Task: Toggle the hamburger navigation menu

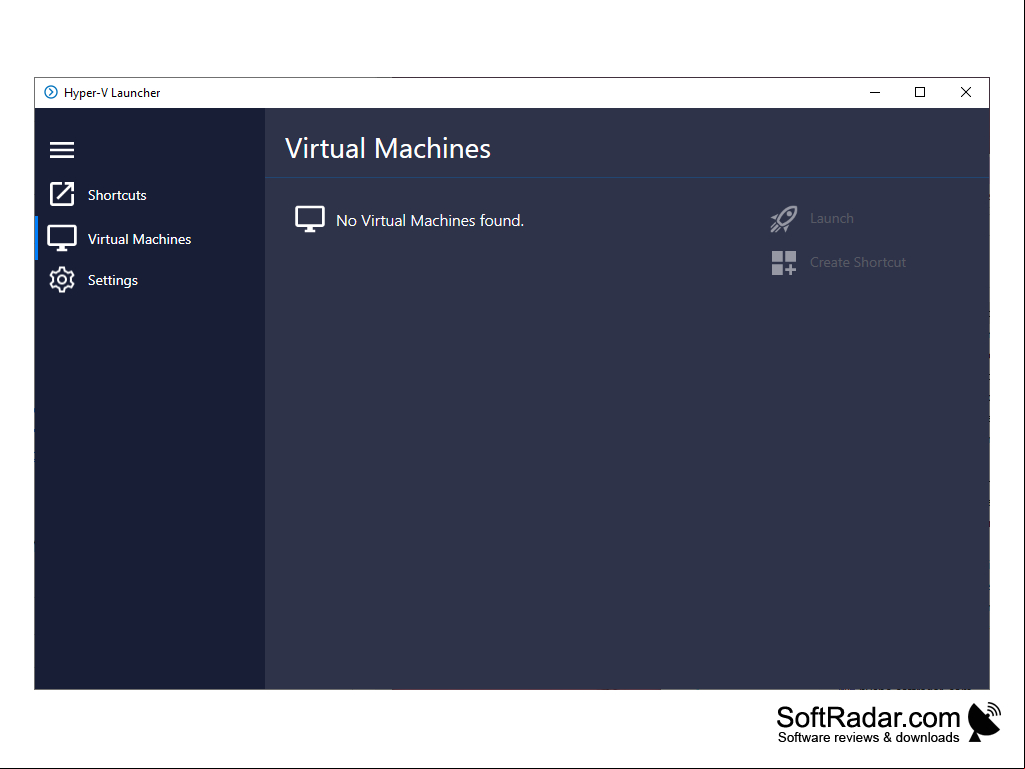Action: click(62, 150)
